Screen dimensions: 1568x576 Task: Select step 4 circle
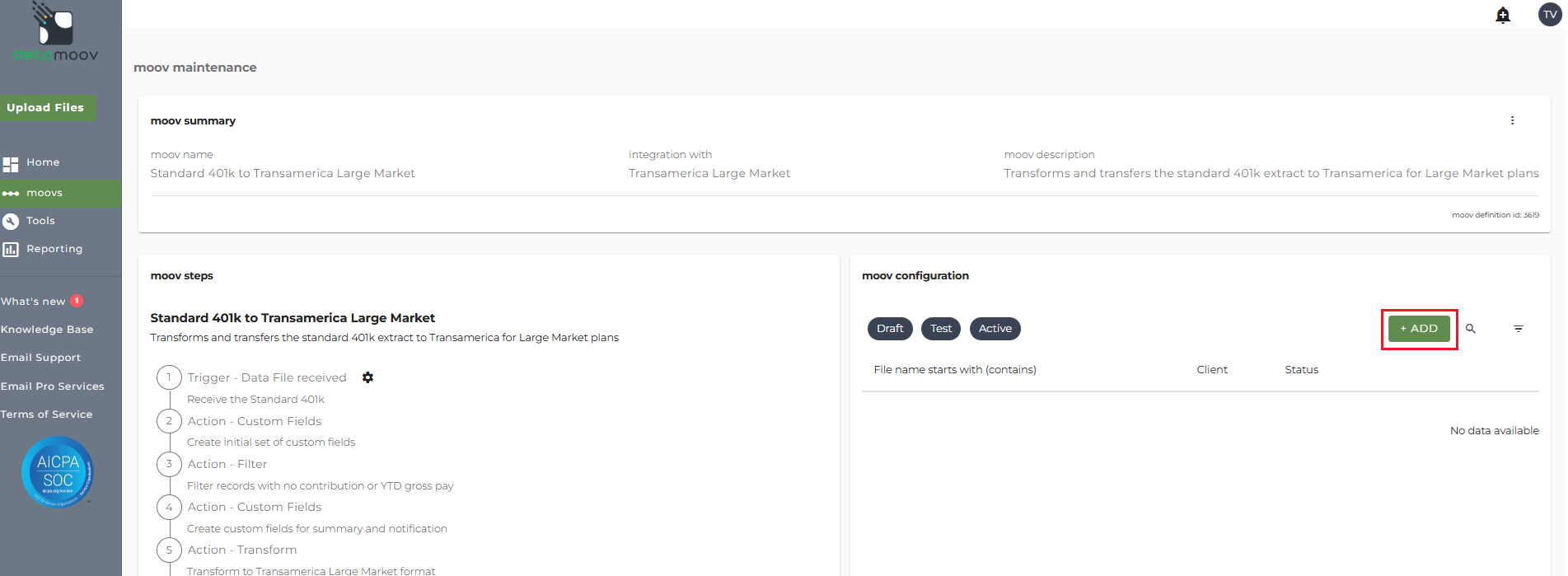point(169,507)
